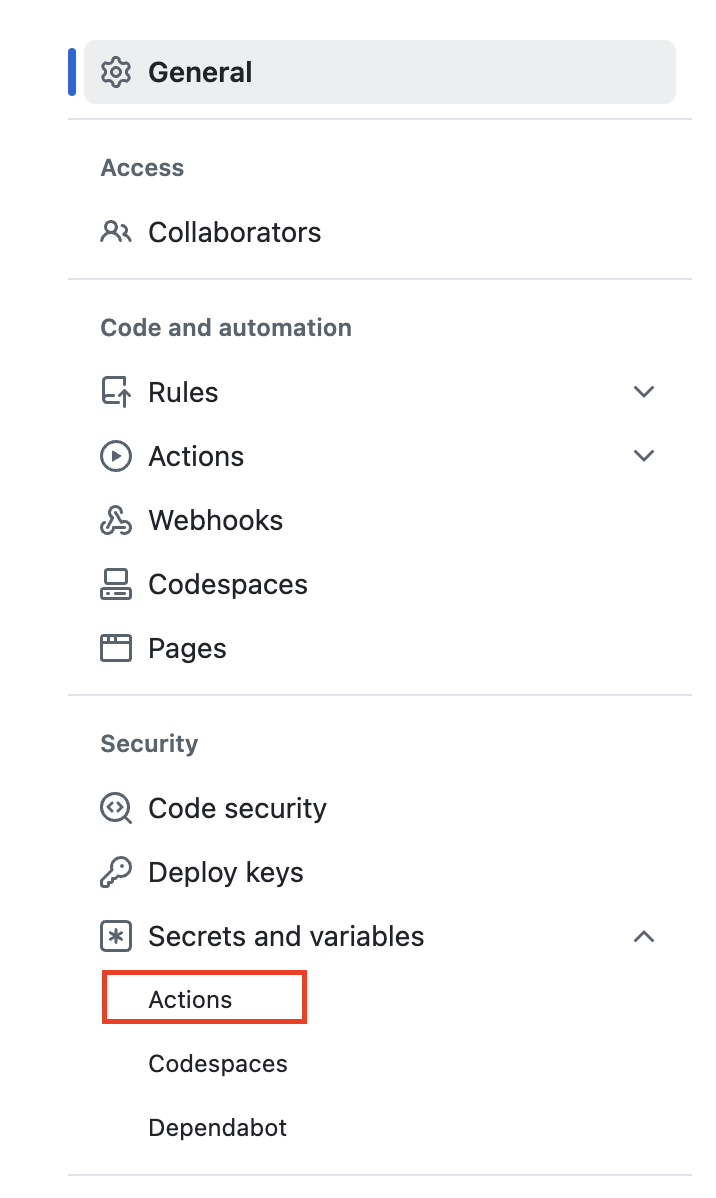Click the Deploy keys text label
This screenshot has height=1198, width=716.
point(225,872)
